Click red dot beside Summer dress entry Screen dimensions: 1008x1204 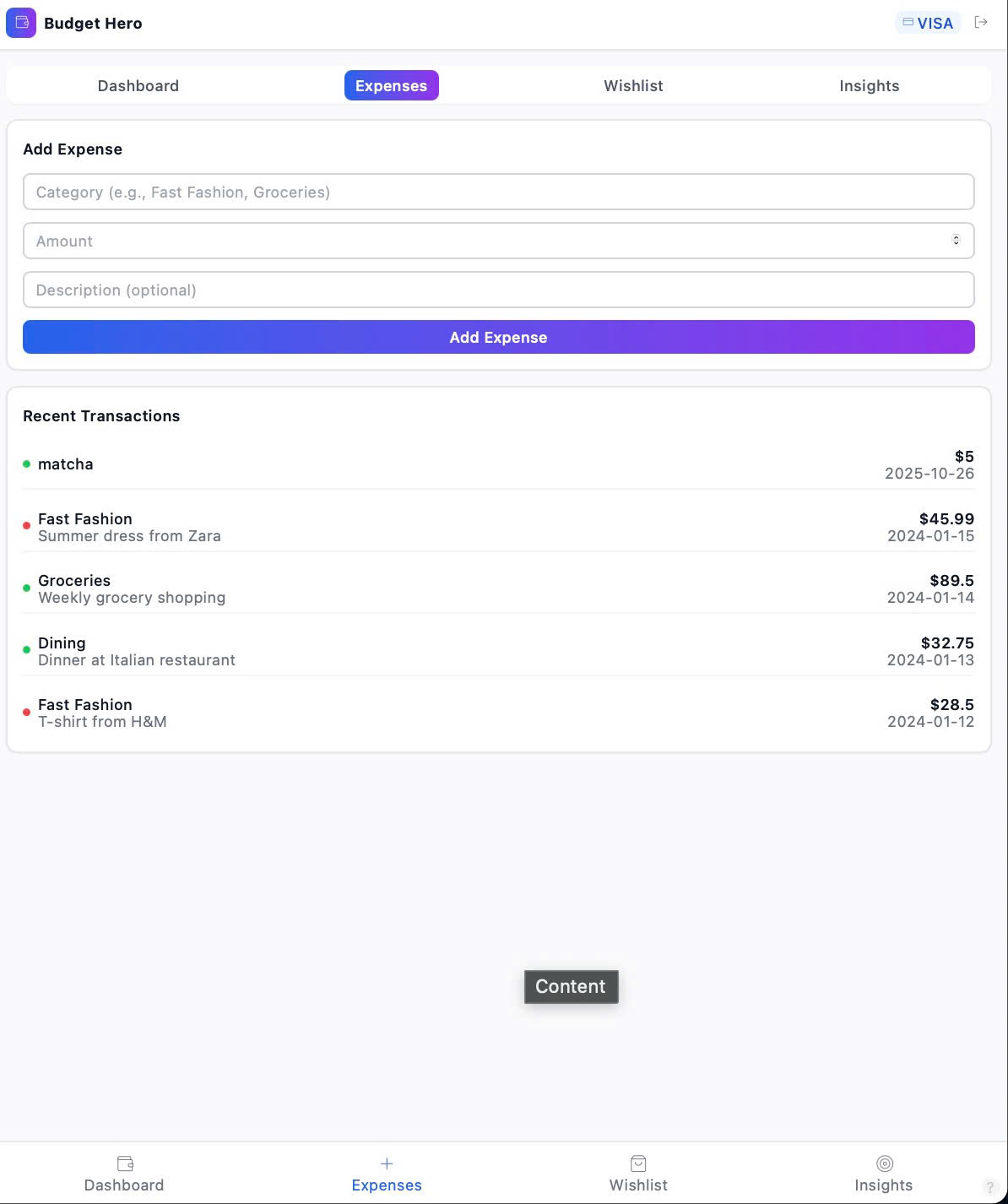tap(26, 526)
